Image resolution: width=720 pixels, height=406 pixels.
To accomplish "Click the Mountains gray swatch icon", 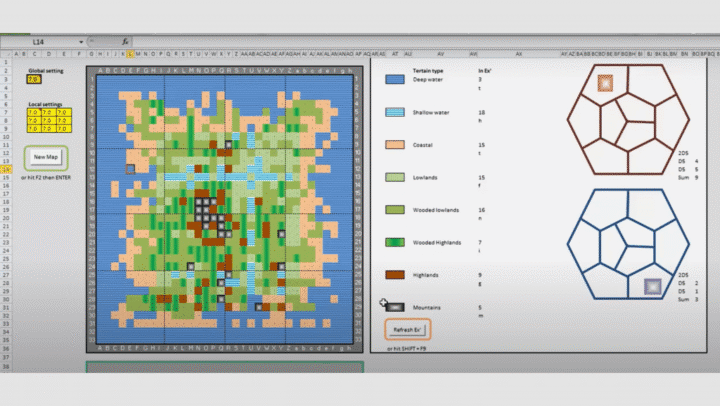I will pyautogui.click(x=395, y=307).
